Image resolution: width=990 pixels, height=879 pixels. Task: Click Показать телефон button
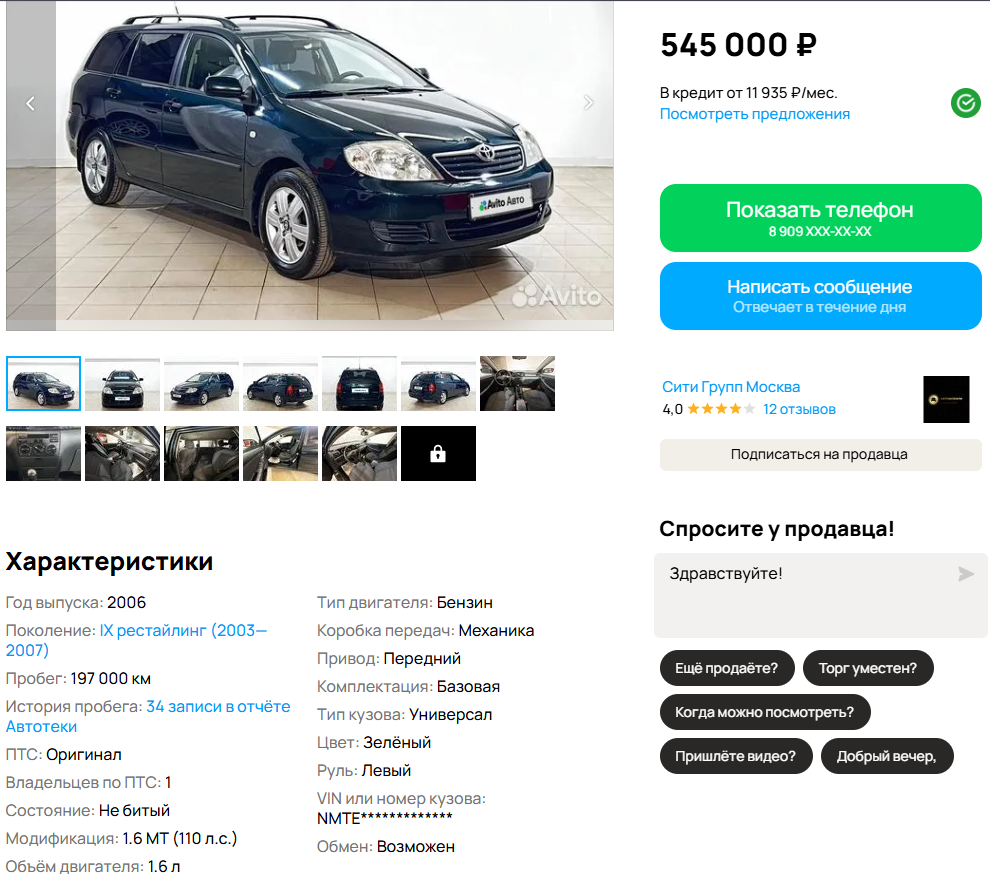(x=820, y=218)
